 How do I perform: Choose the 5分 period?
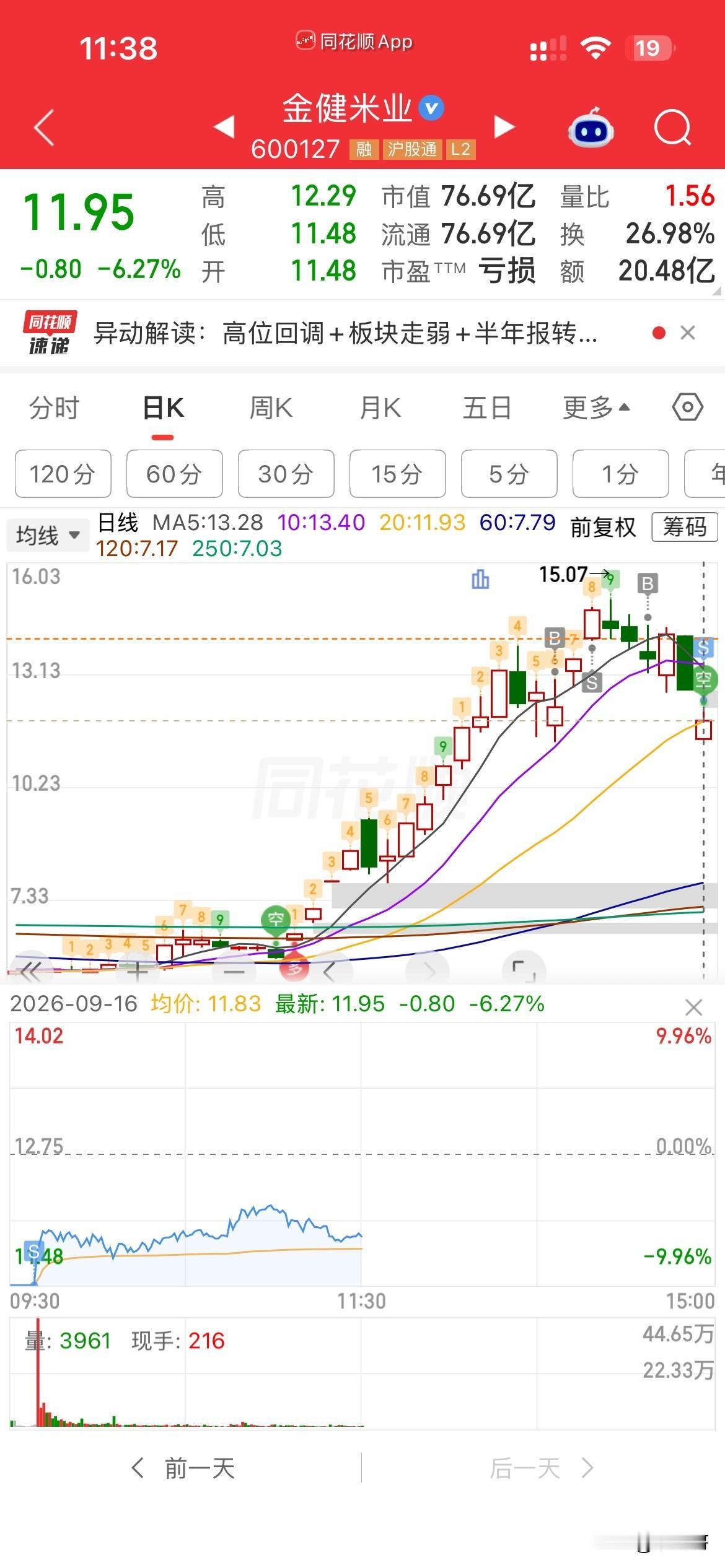tap(509, 474)
